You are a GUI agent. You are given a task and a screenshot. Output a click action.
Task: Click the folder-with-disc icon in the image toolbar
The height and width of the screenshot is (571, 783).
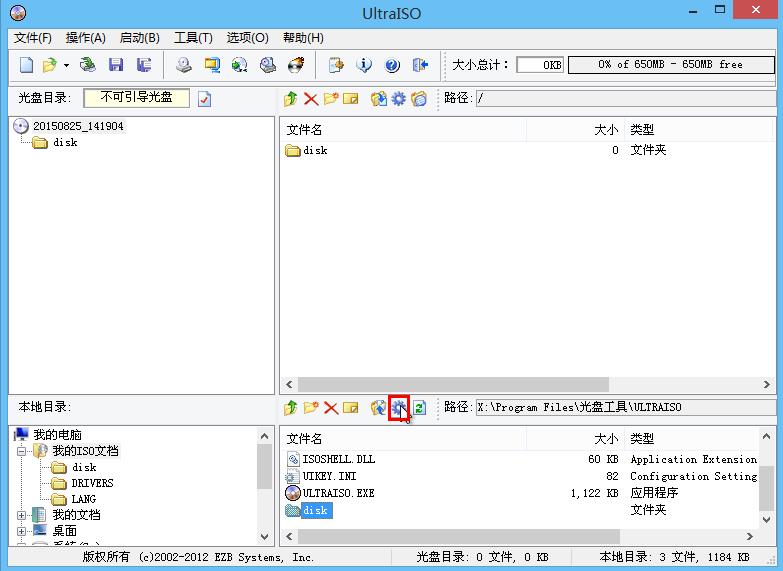419,99
